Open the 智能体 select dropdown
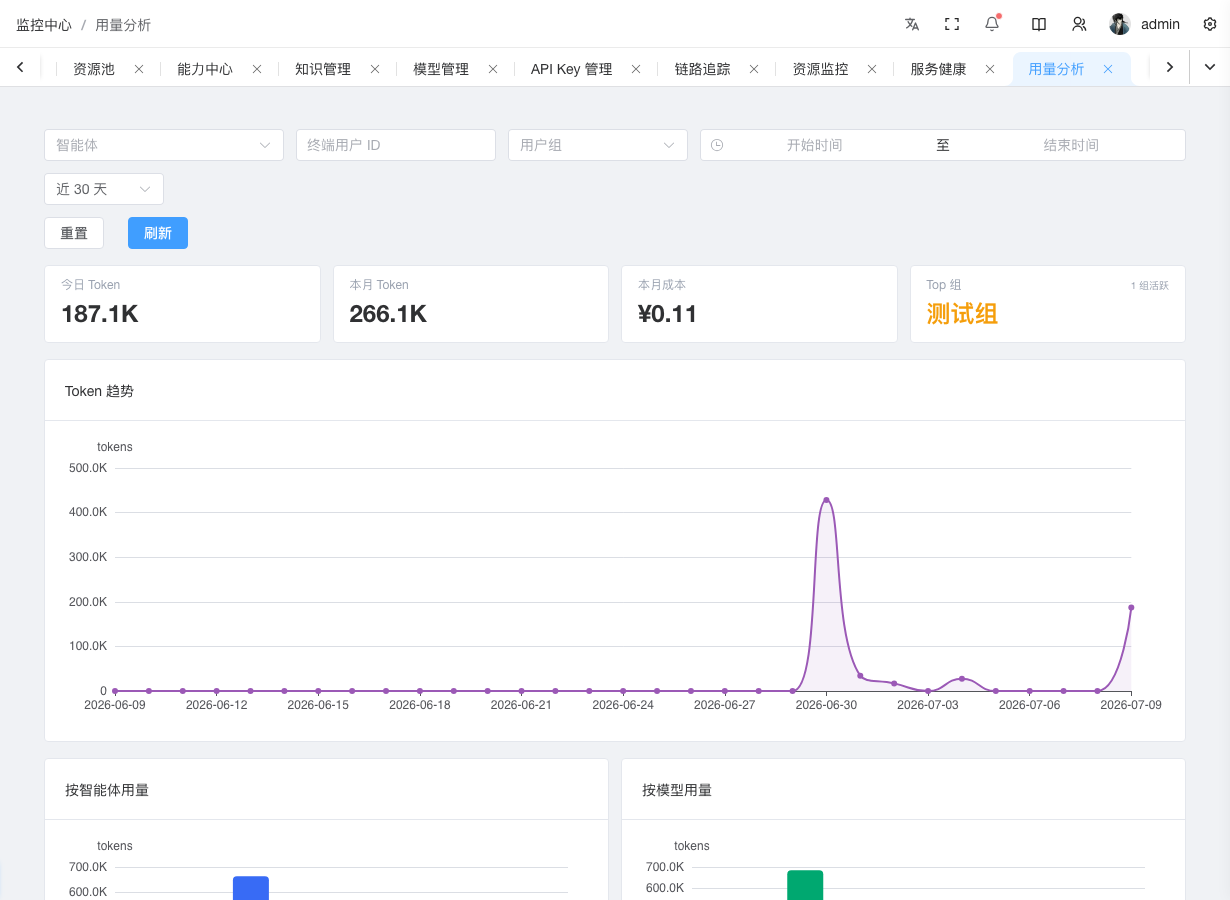 click(164, 145)
